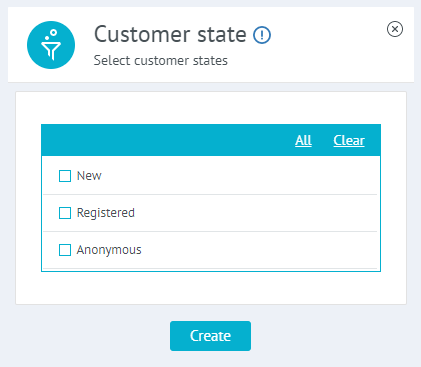Select all states with the All link
This screenshot has width=421, height=367.
303,140
